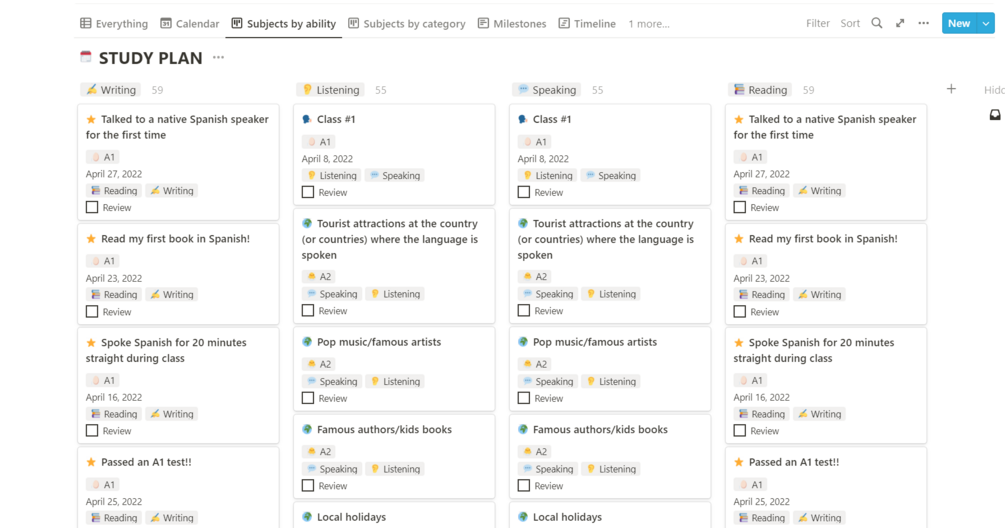Check Review on Listening Pop music/famous artists card
The height and width of the screenshot is (528, 1005).
(308, 398)
